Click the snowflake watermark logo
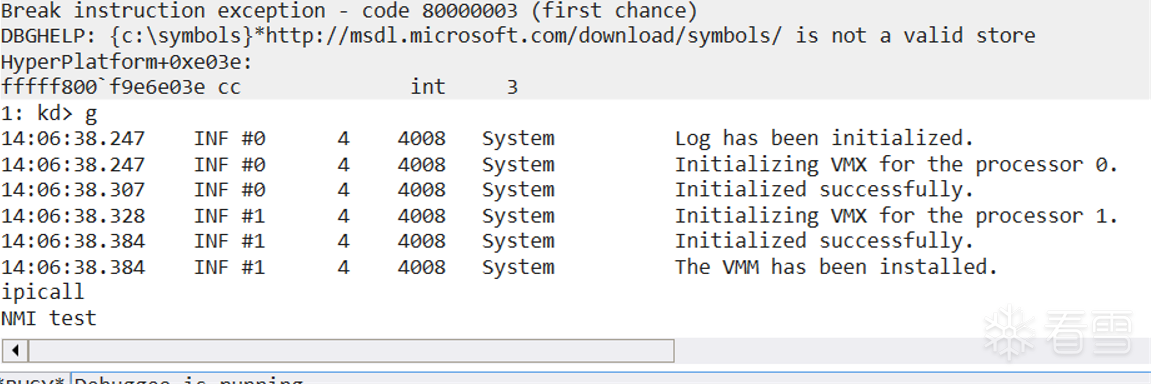The image size is (1154, 385). click(x=1011, y=333)
